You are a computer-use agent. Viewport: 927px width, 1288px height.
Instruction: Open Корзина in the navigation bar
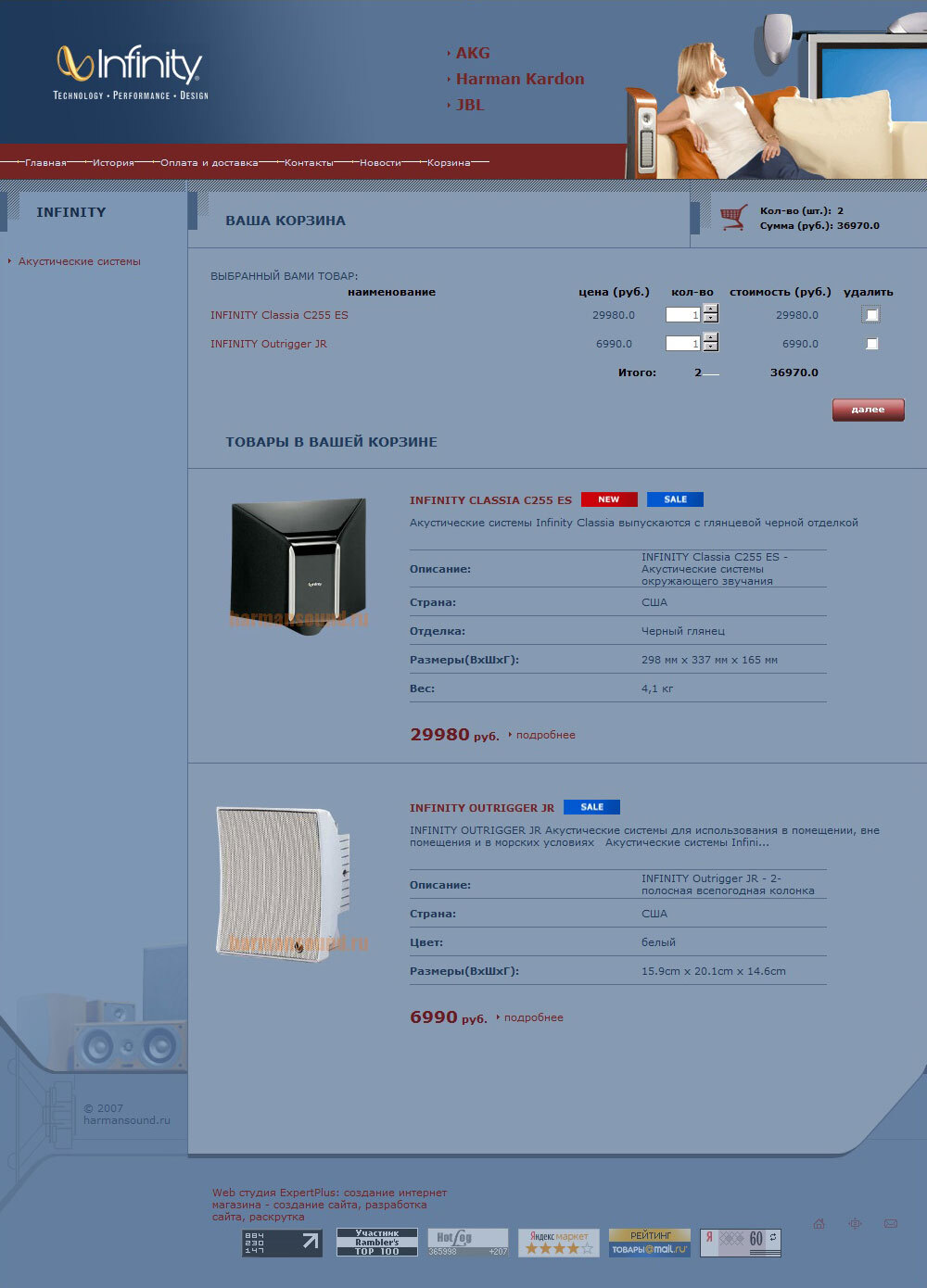[449, 163]
